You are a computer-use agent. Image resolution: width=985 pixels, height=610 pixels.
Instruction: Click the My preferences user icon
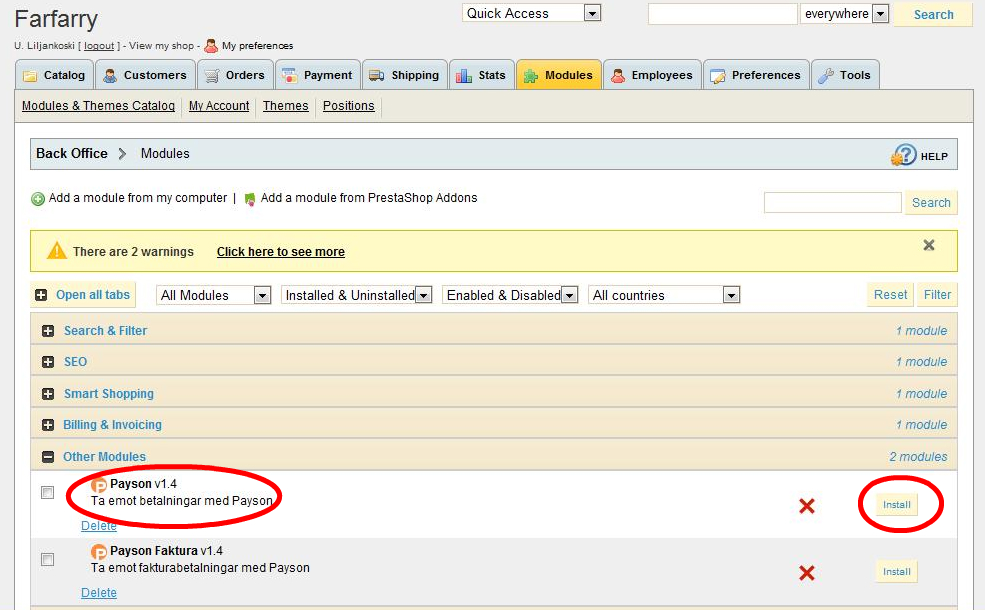(x=211, y=45)
